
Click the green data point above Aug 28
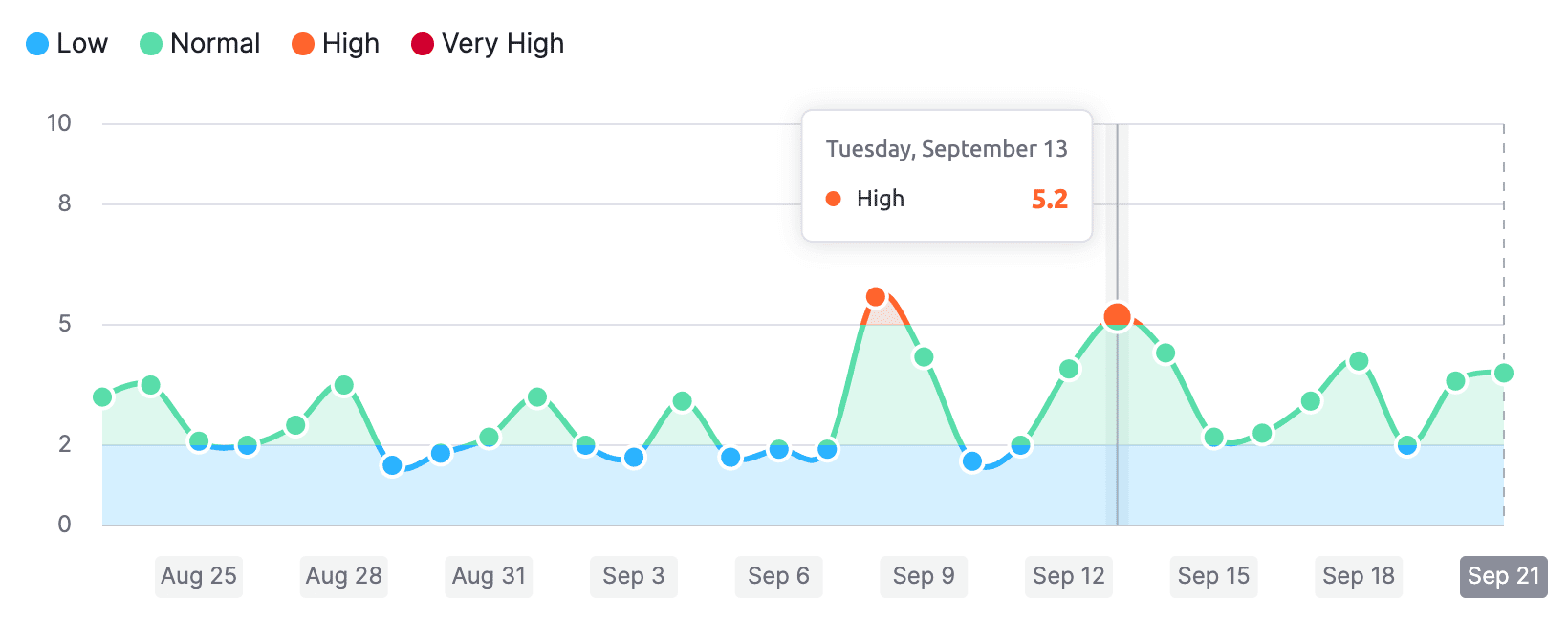click(x=344, y=385)
